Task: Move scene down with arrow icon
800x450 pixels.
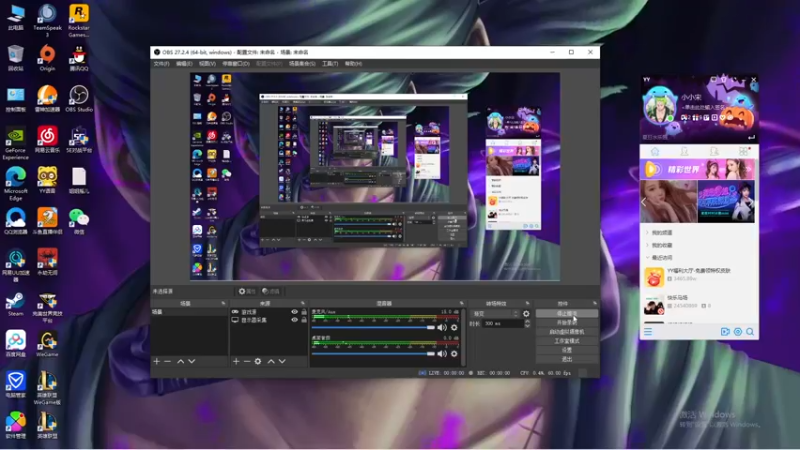Action: tap(192, 361)
